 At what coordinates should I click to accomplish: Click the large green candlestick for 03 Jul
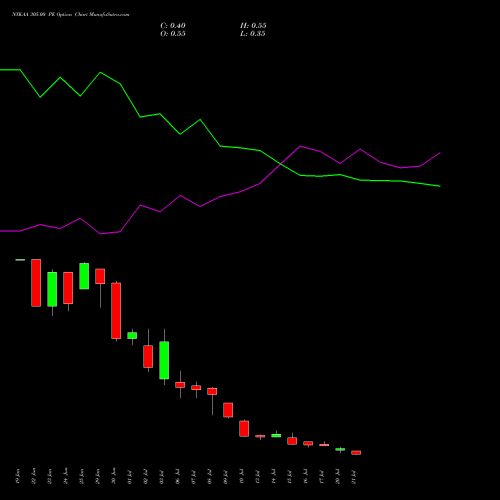(164, 360)
